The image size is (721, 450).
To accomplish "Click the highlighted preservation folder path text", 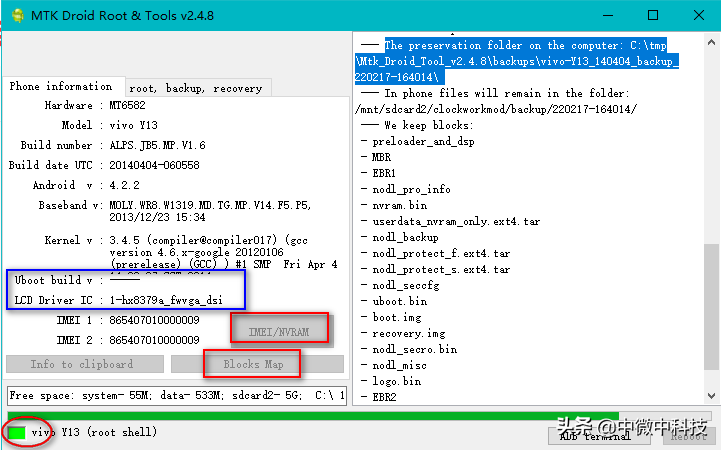I will tap(516, 61).
